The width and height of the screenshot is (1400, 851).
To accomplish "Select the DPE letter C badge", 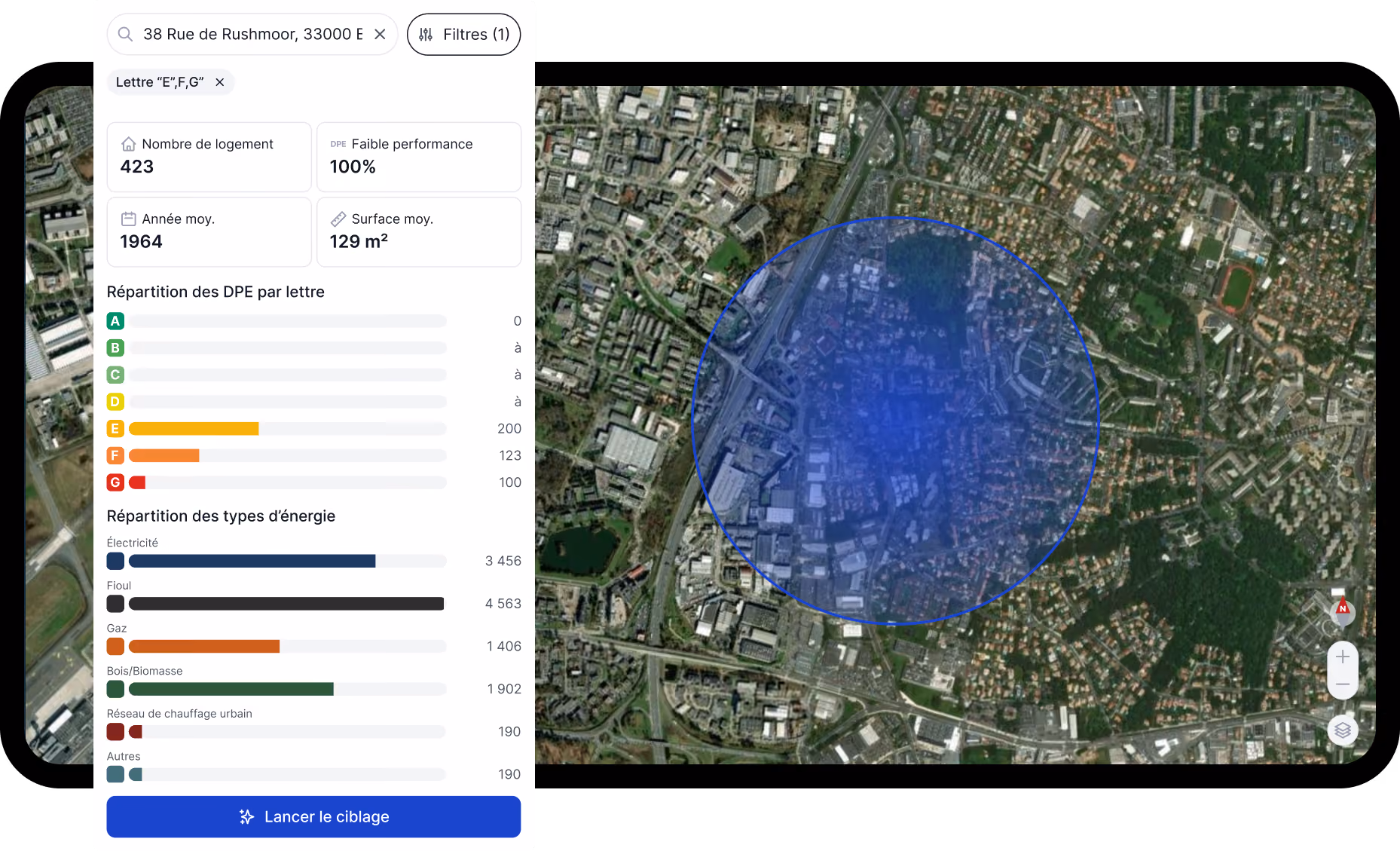I will click(x=115, y=375).
